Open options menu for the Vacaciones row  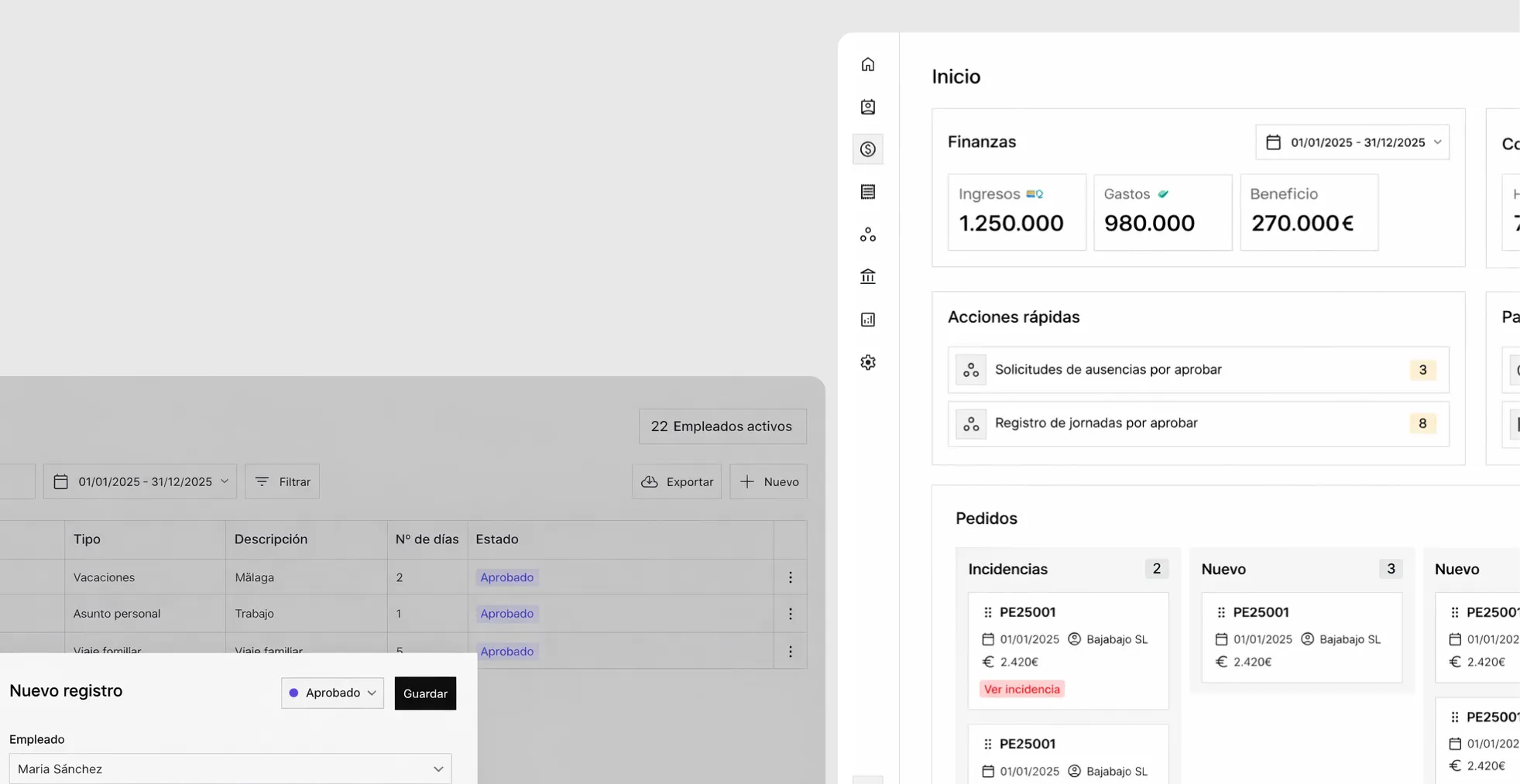click(790, 577)
